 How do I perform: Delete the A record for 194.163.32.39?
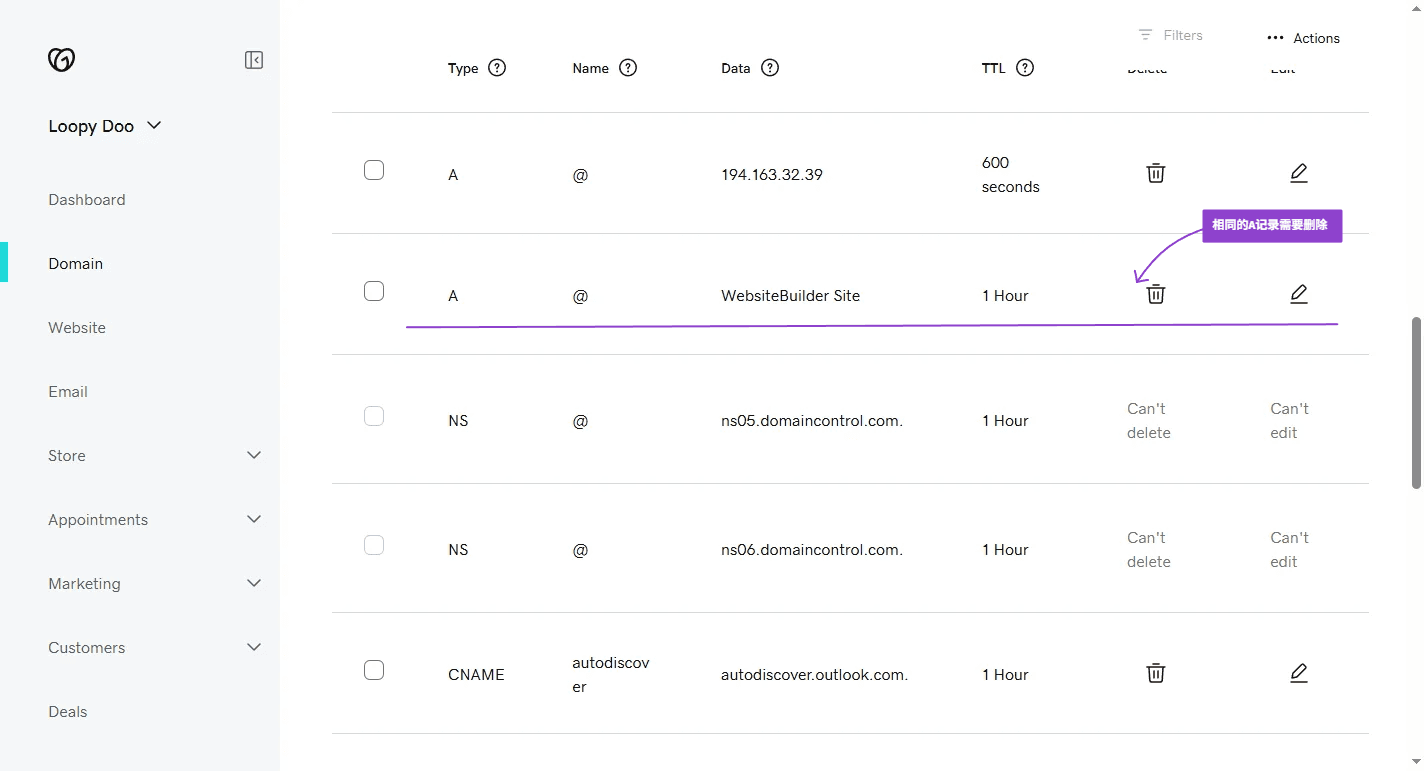pyautogui.click(x=1155, y=173)
